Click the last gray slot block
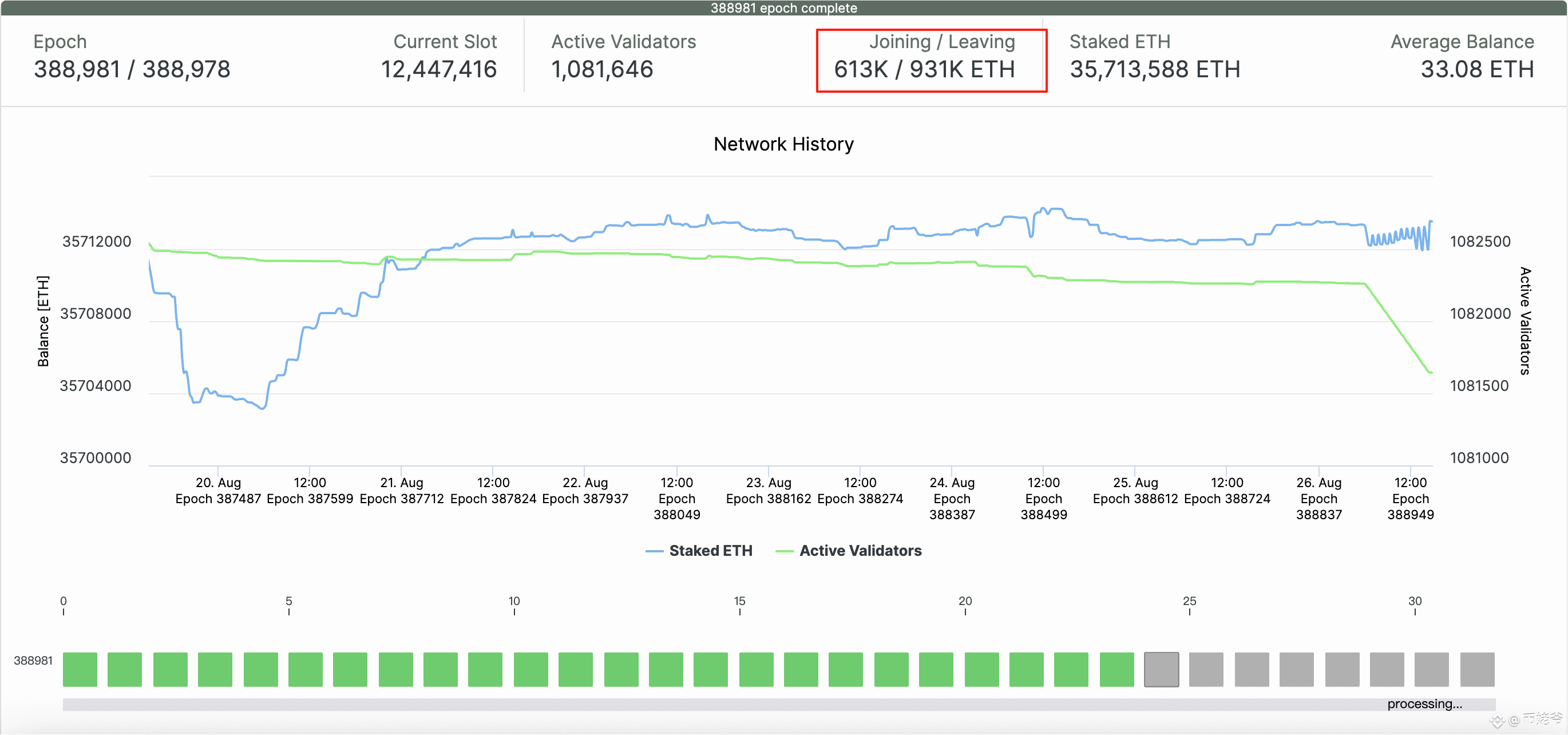 point(1478,669)
